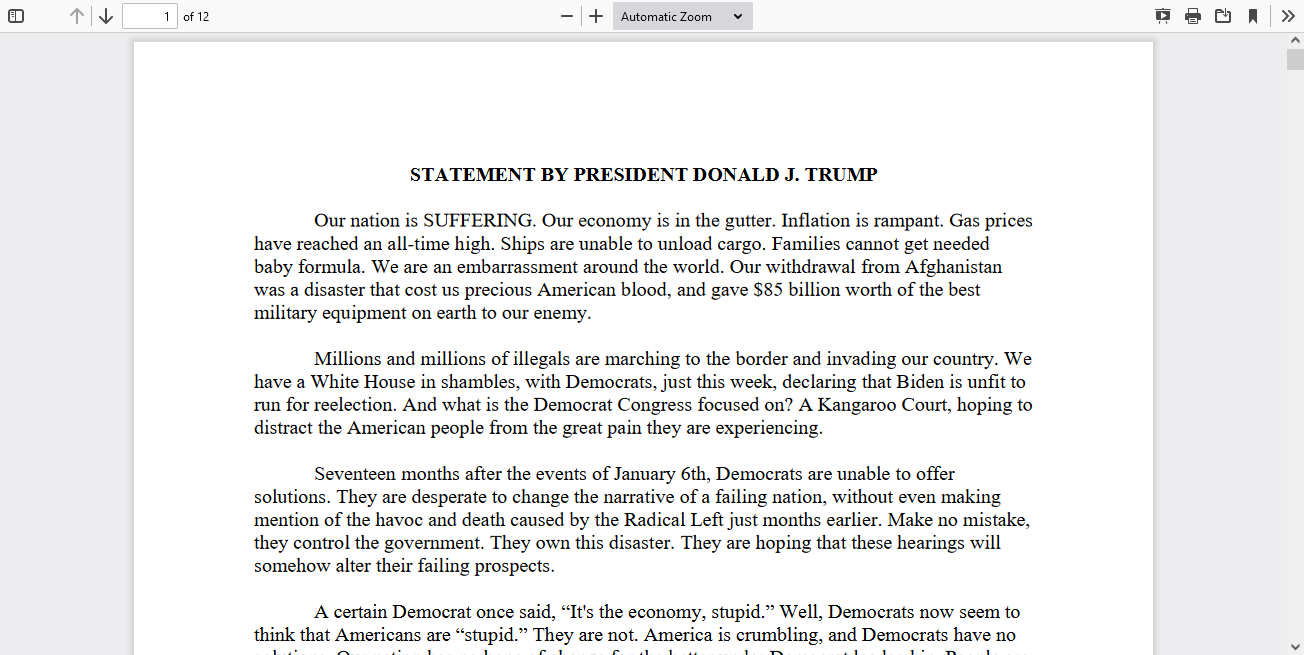
Task: Click the word "Afghanistan"
Action: click(953, 267)
